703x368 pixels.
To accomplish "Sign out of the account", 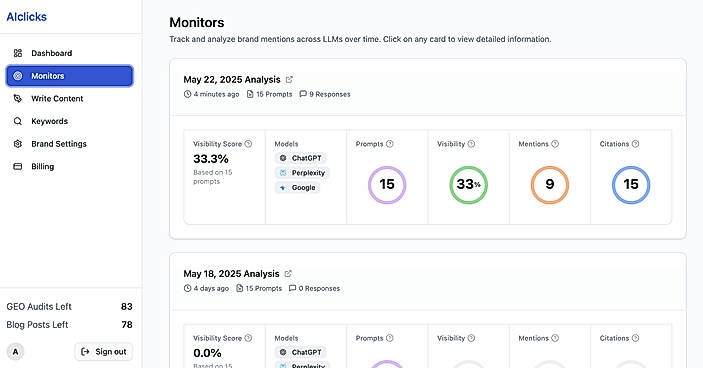I will [104, 352].
